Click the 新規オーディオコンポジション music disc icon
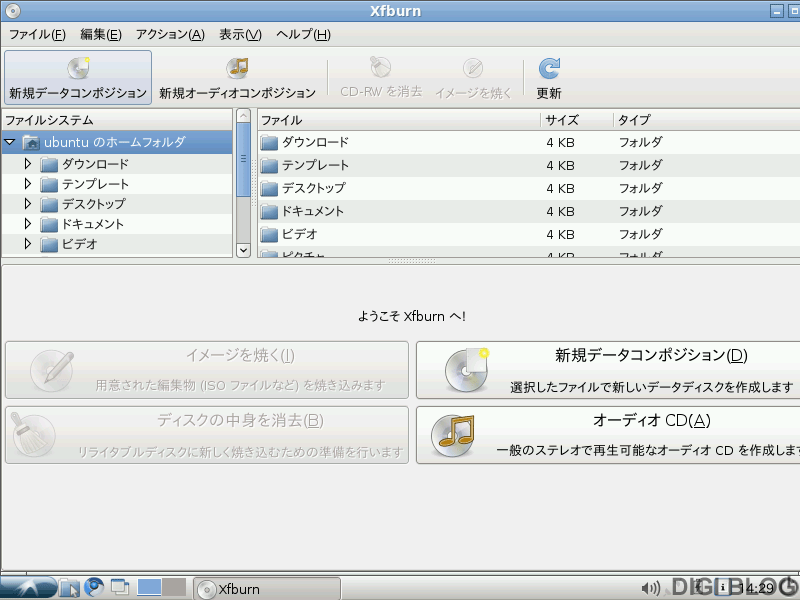 pos(237,68)
